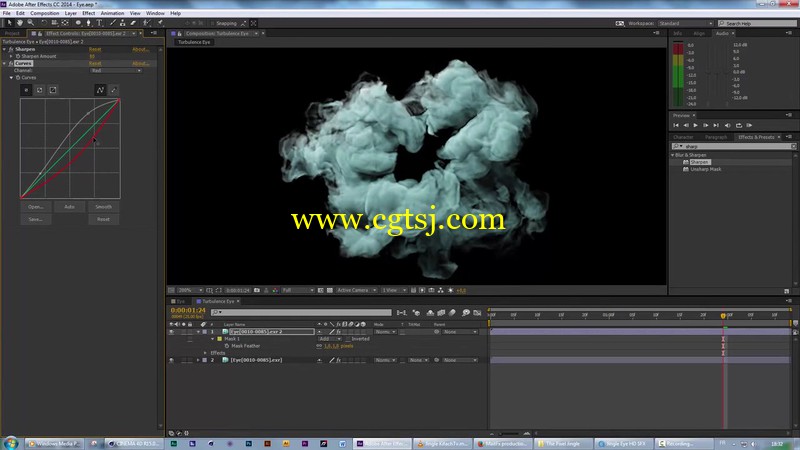The height and width of the screenshot is (450, 800).
Task: Select the Zoom magnifier tool
Action: click(31, 23)
